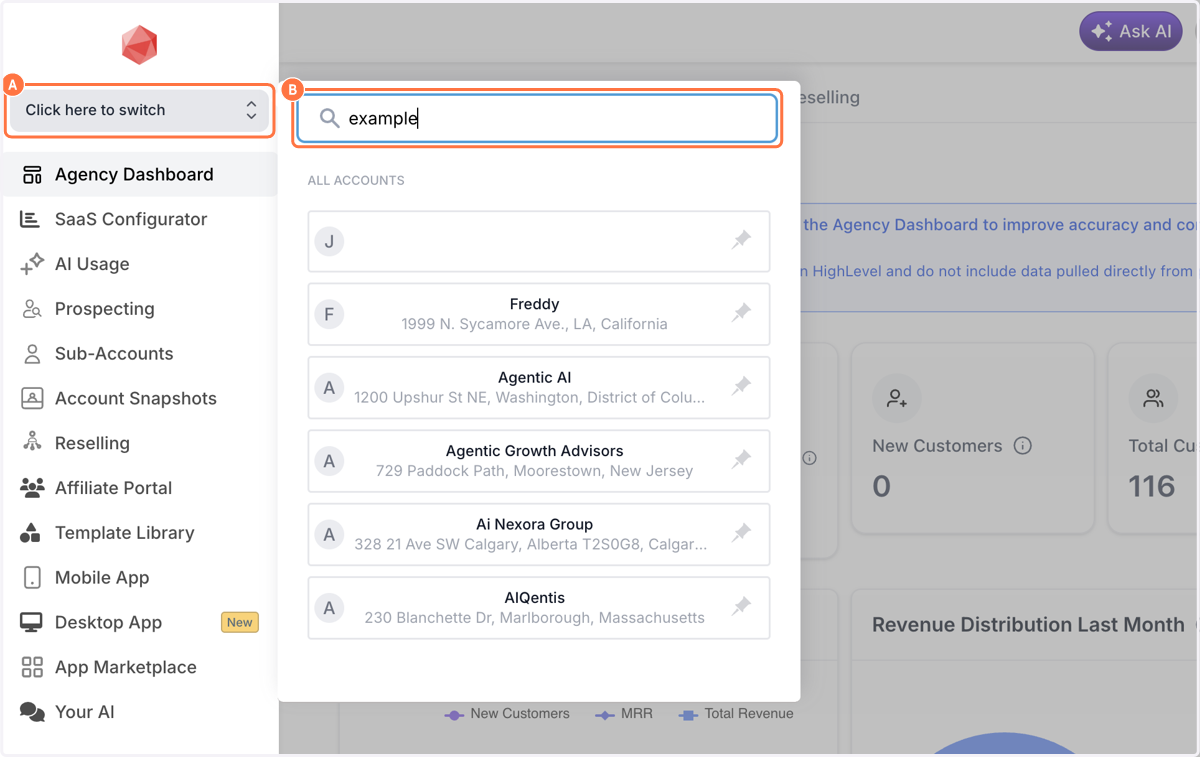Click the Template Library shapes icon
Viewport: 1200px width, 757px height.
tap(31, 533)
